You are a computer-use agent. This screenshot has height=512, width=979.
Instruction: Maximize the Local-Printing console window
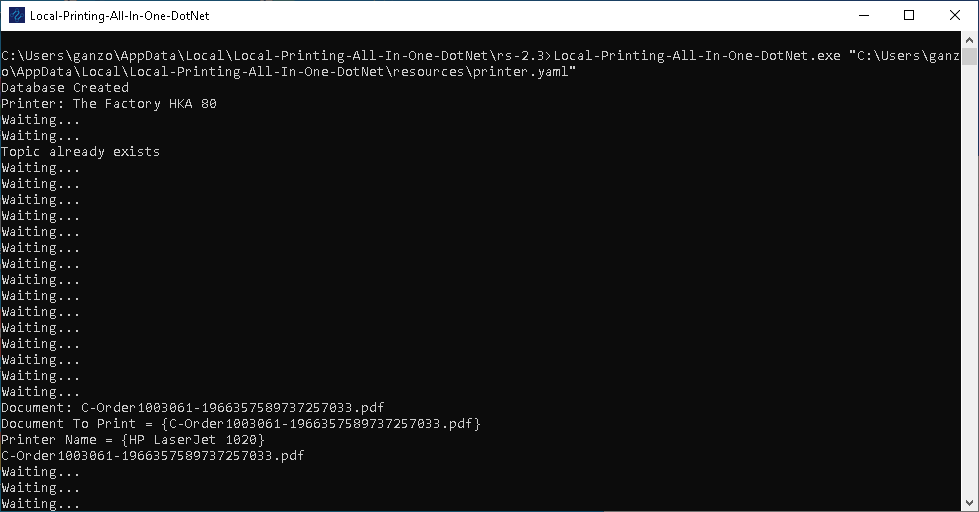[909, 16]
